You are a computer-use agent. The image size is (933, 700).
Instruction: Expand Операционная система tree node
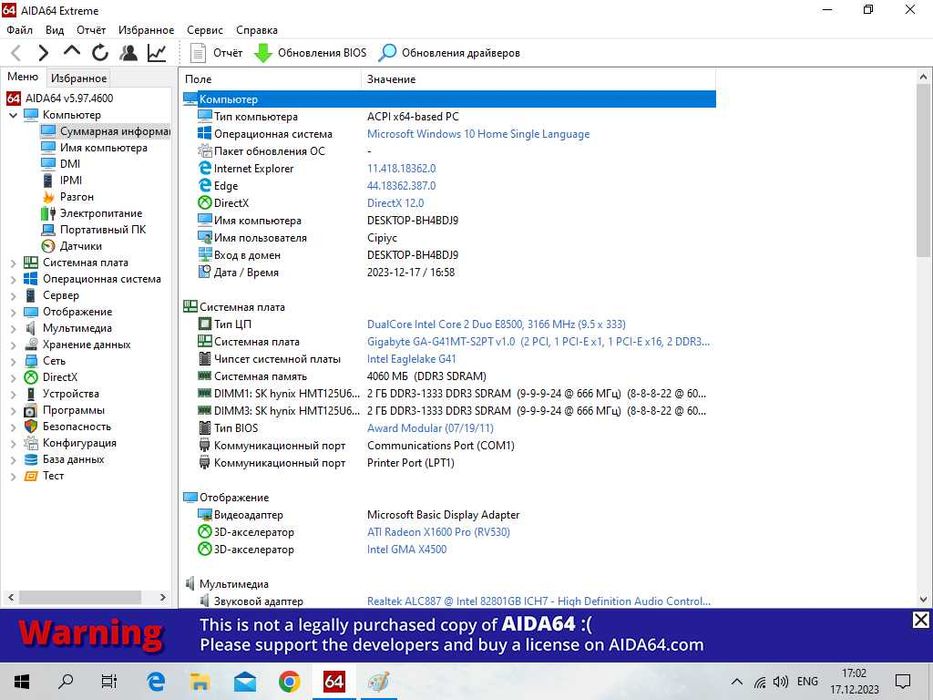[x=13, y=279]
